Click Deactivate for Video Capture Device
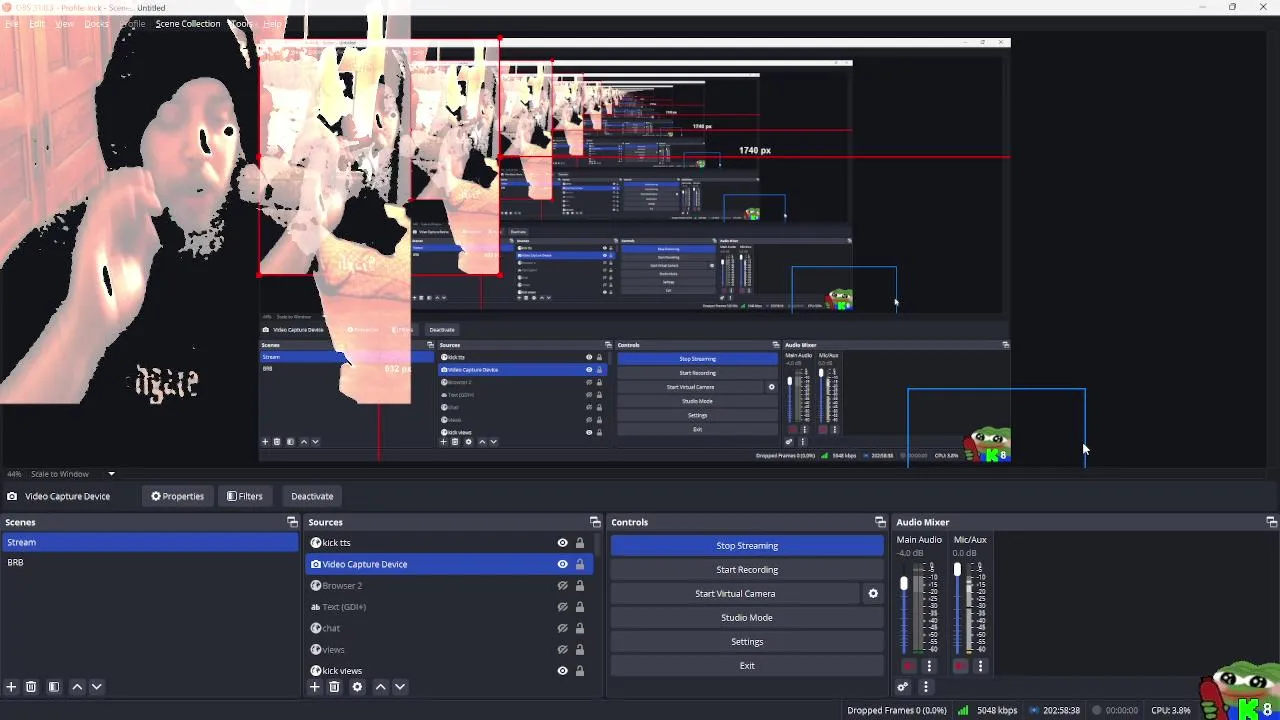This screenshot has width=1280, height=720. tap(312, 496)
